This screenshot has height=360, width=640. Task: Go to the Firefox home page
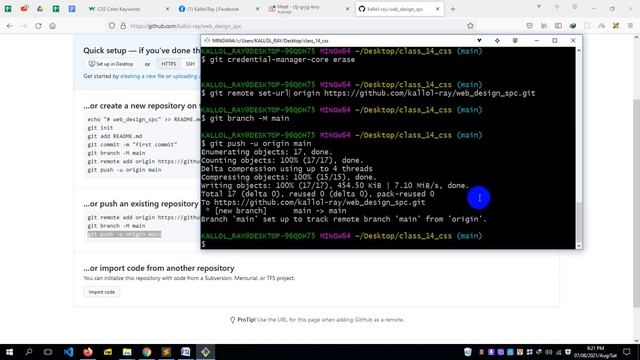point(53,26)
